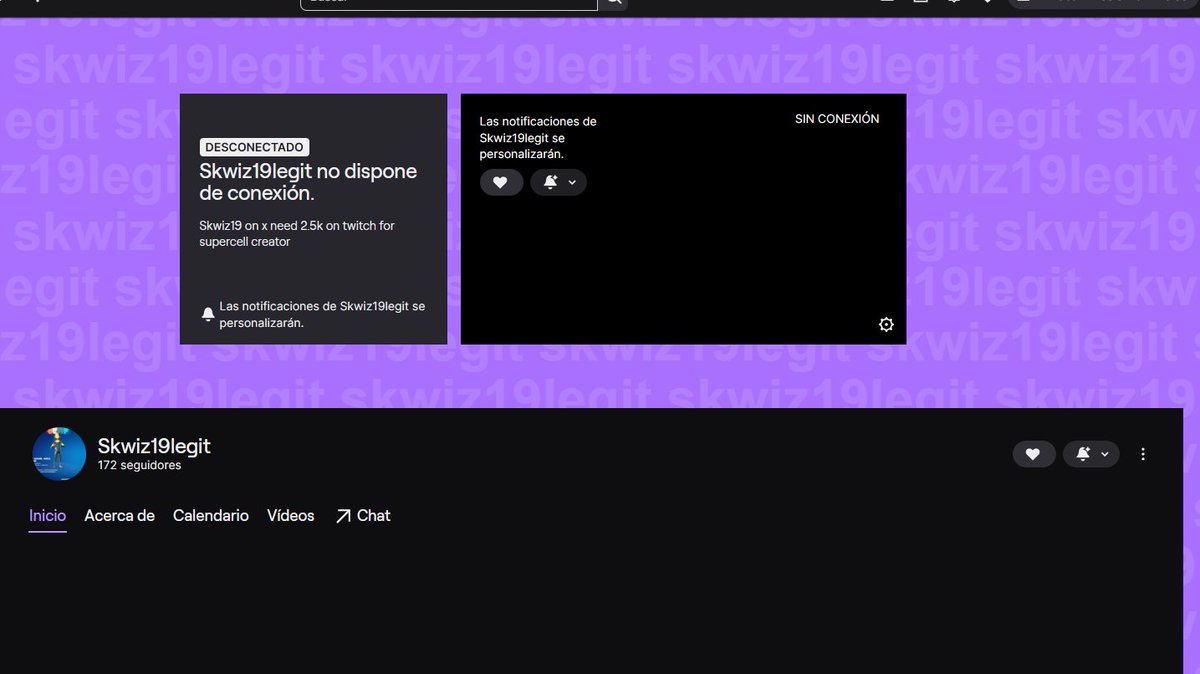Viewport: 1200px width, 674px height.
Task: Switch to the Inicio tab
Action: pos(47,516)
